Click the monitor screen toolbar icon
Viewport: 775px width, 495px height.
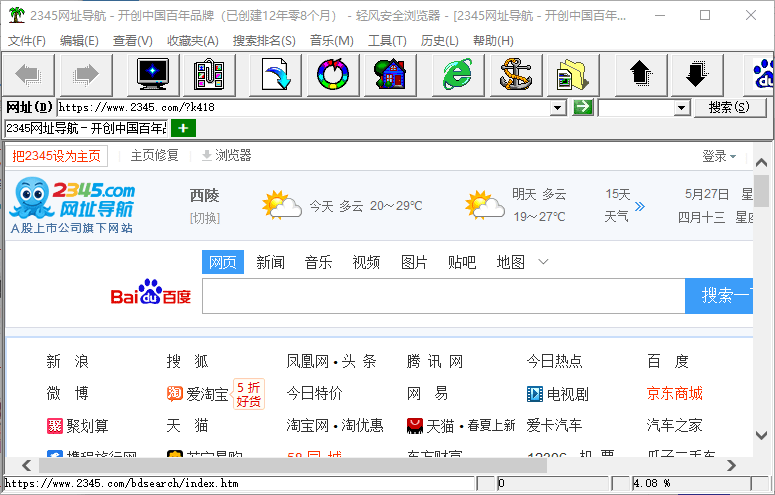coord(153,74)
